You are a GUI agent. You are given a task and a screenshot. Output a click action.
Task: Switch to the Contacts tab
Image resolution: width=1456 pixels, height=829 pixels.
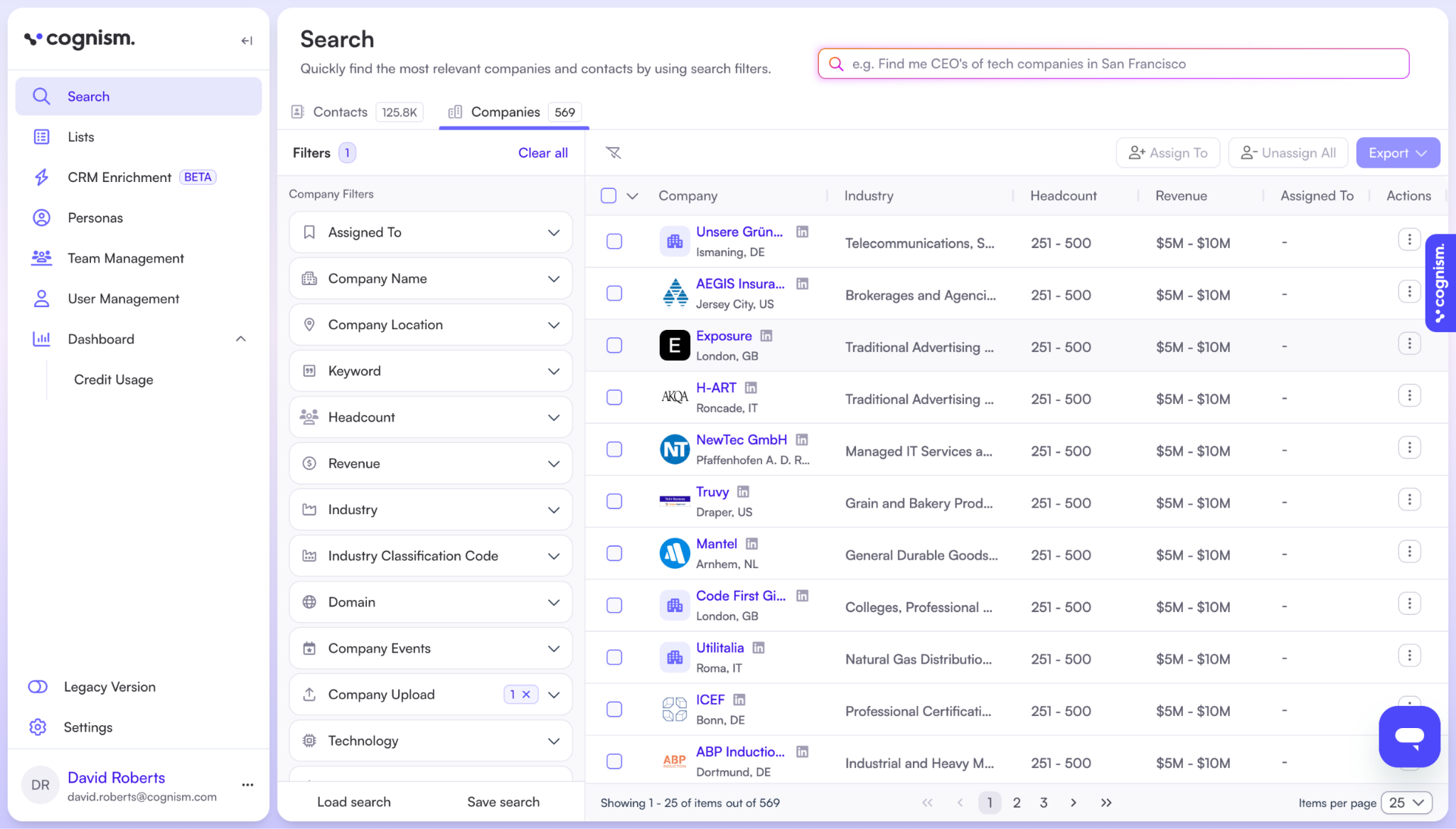pos(357,112)
